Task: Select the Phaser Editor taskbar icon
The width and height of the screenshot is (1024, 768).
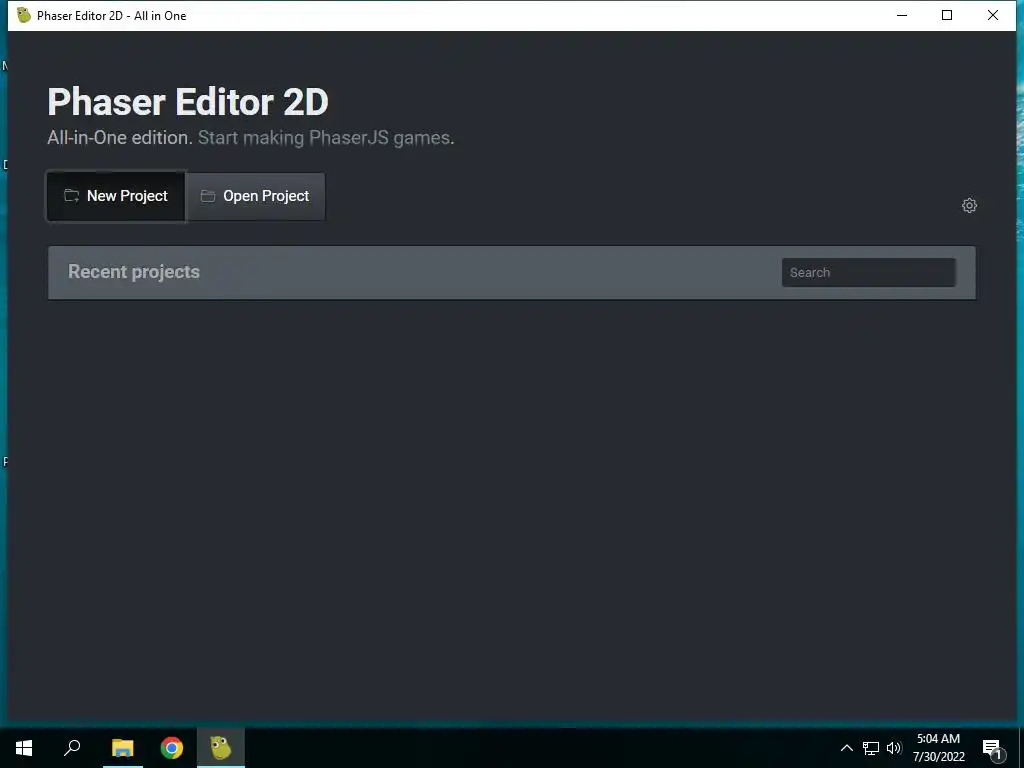Action: 221,748
